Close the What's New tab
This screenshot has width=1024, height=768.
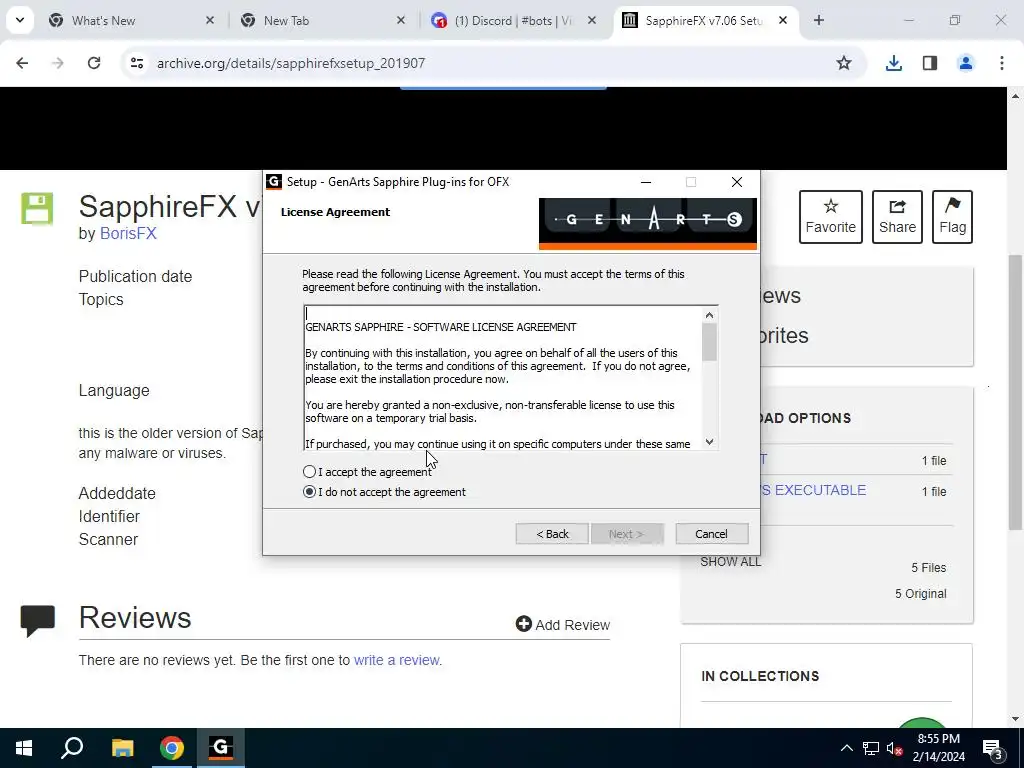coord(210,21)
